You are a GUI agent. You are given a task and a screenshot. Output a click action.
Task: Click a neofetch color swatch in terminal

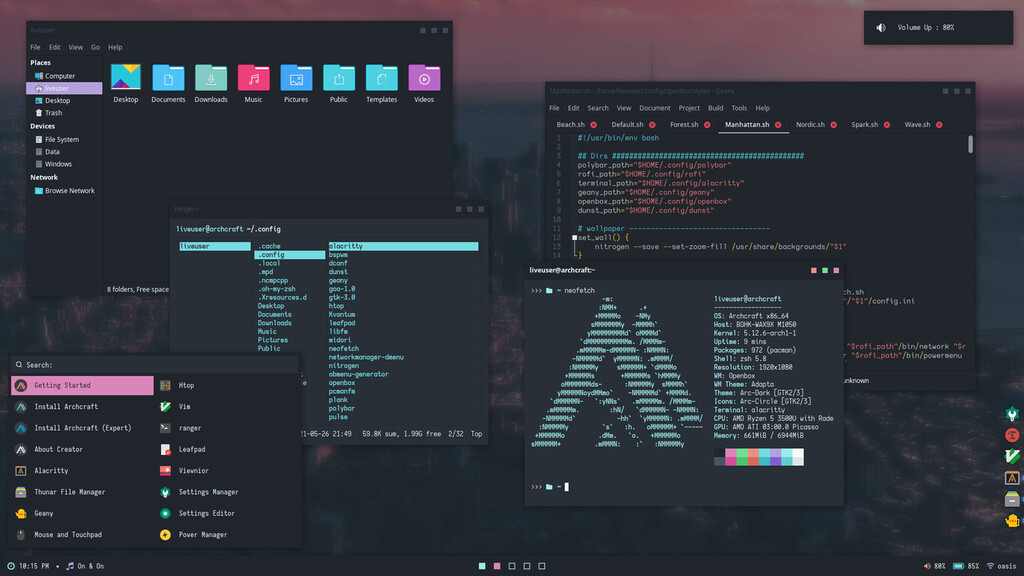755,456
